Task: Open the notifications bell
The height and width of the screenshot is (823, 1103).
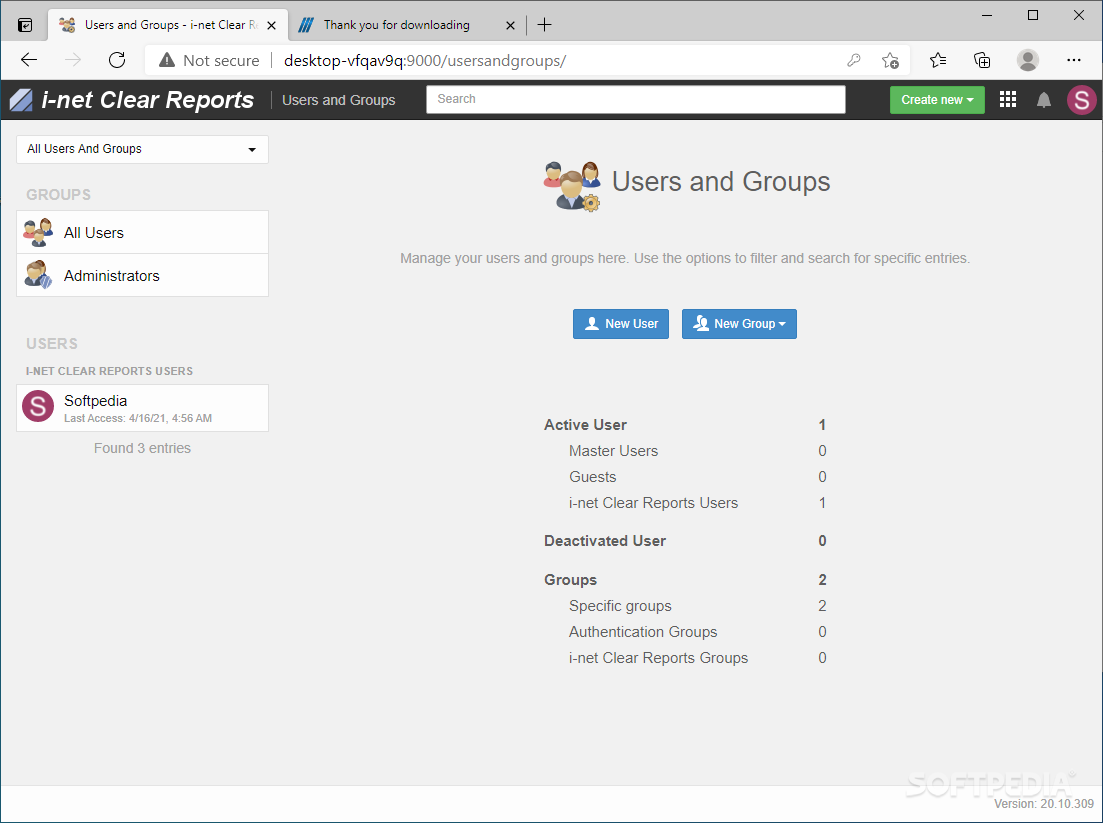Action: point(1044,100)
